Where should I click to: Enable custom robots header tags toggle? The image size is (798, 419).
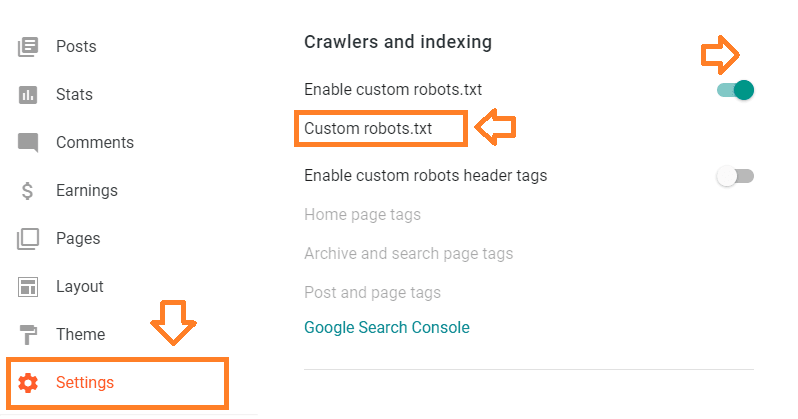(x=735, y=176)
